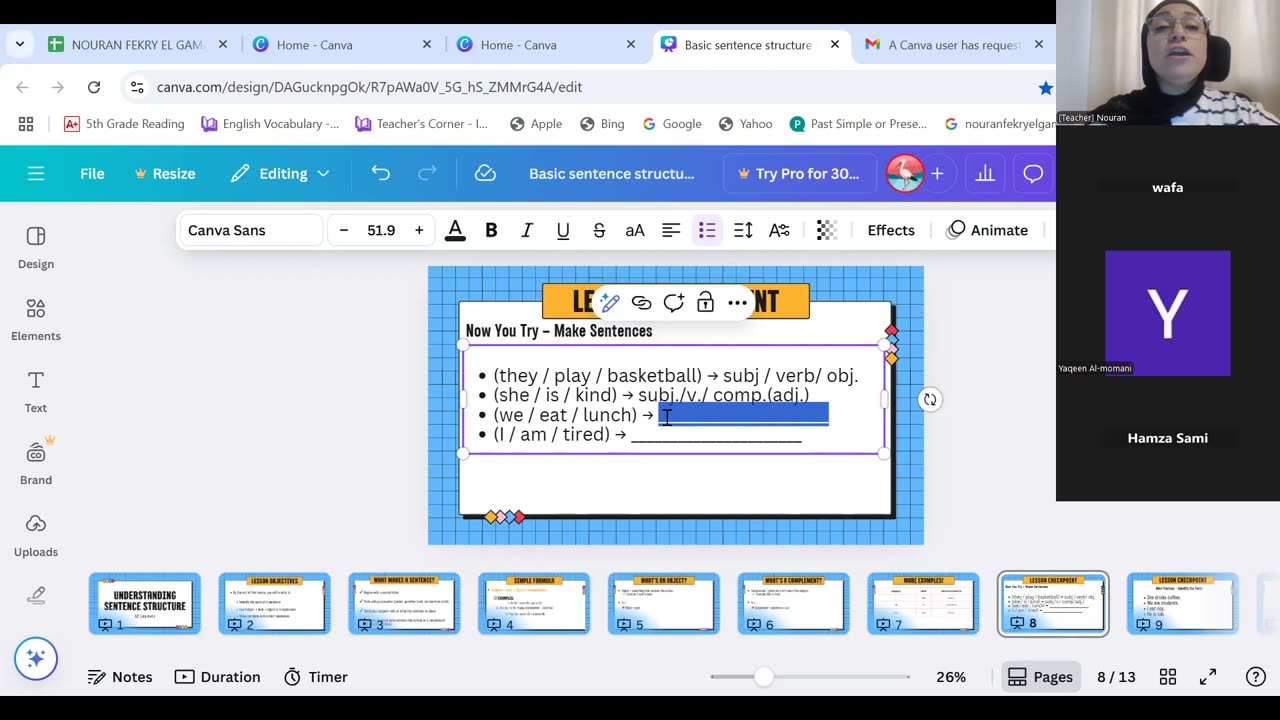The image size is (1280, 720).
Task: Click the cloud save status icon
Action: tap(485, 173)
